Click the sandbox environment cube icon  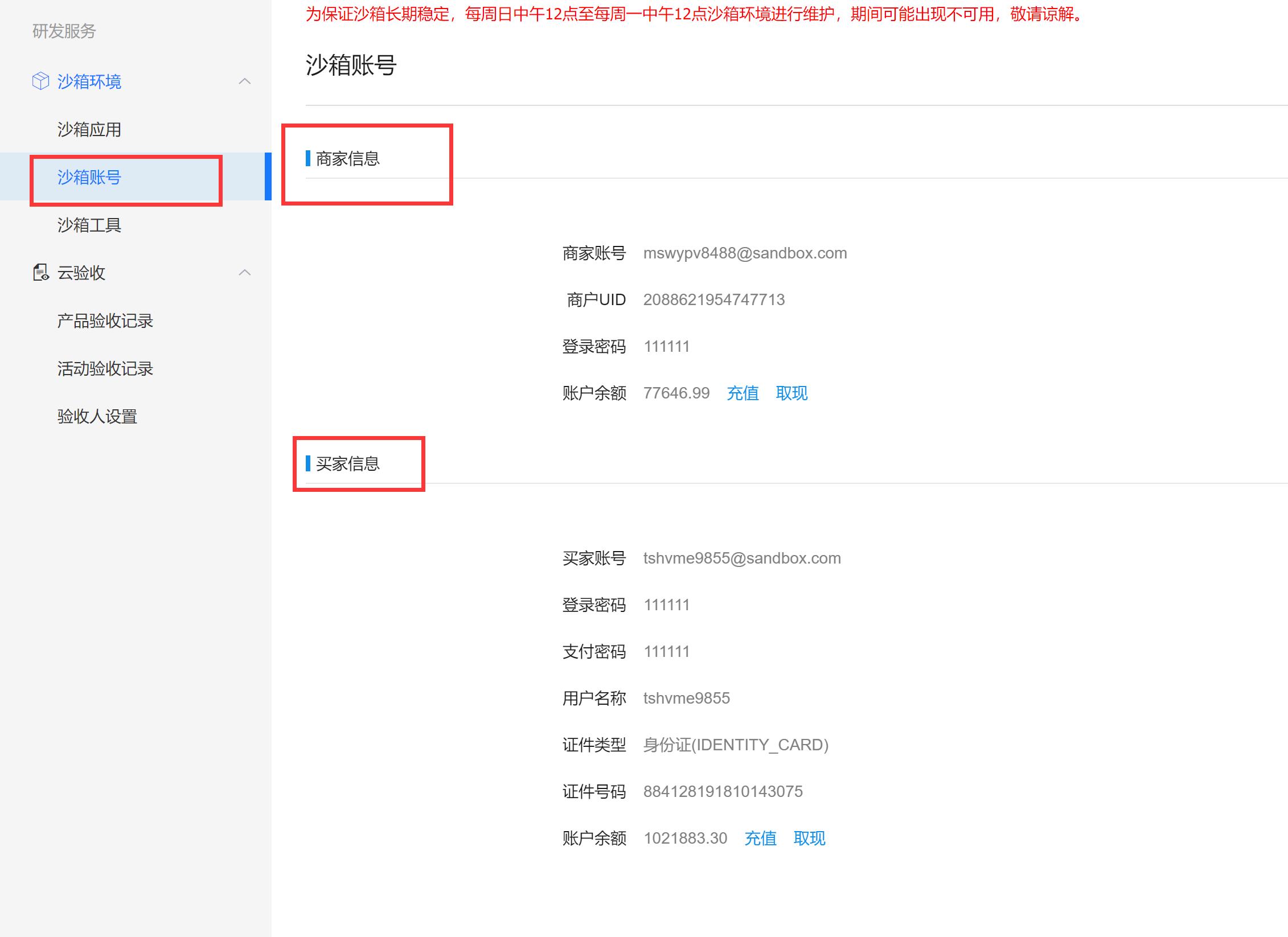40,81
